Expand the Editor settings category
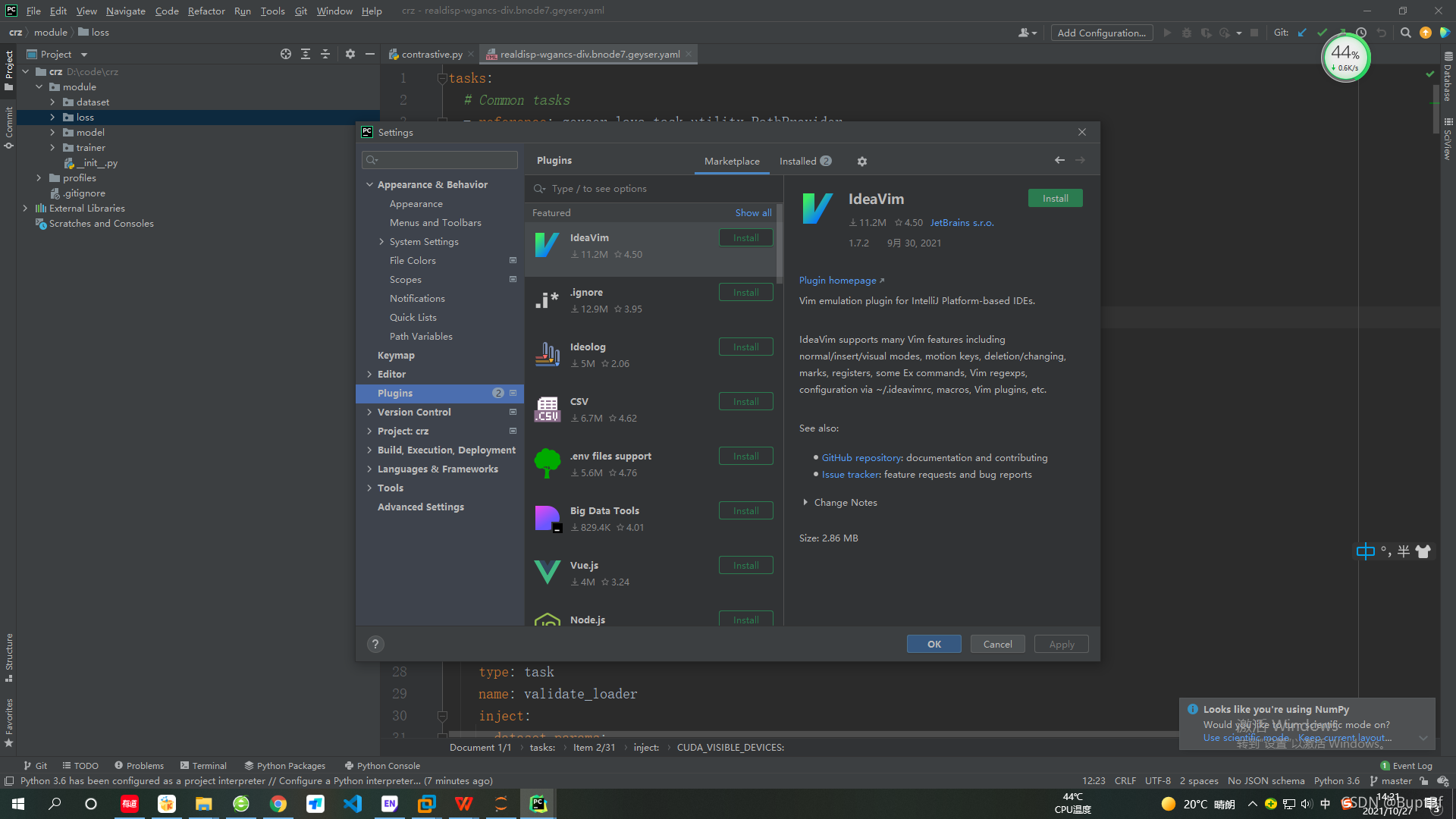Screen dimensions: 1456x819 click(x=369, y=374)
